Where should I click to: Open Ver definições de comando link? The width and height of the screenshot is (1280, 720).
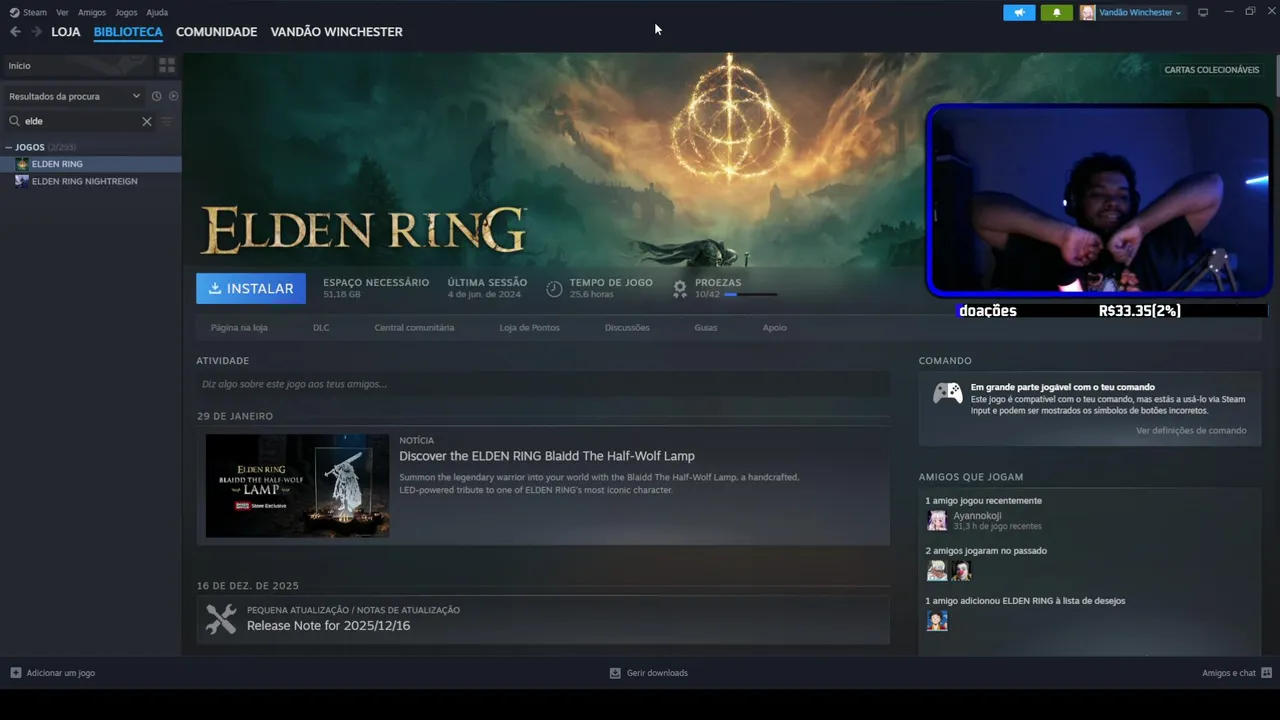[x=1191, y=431]
